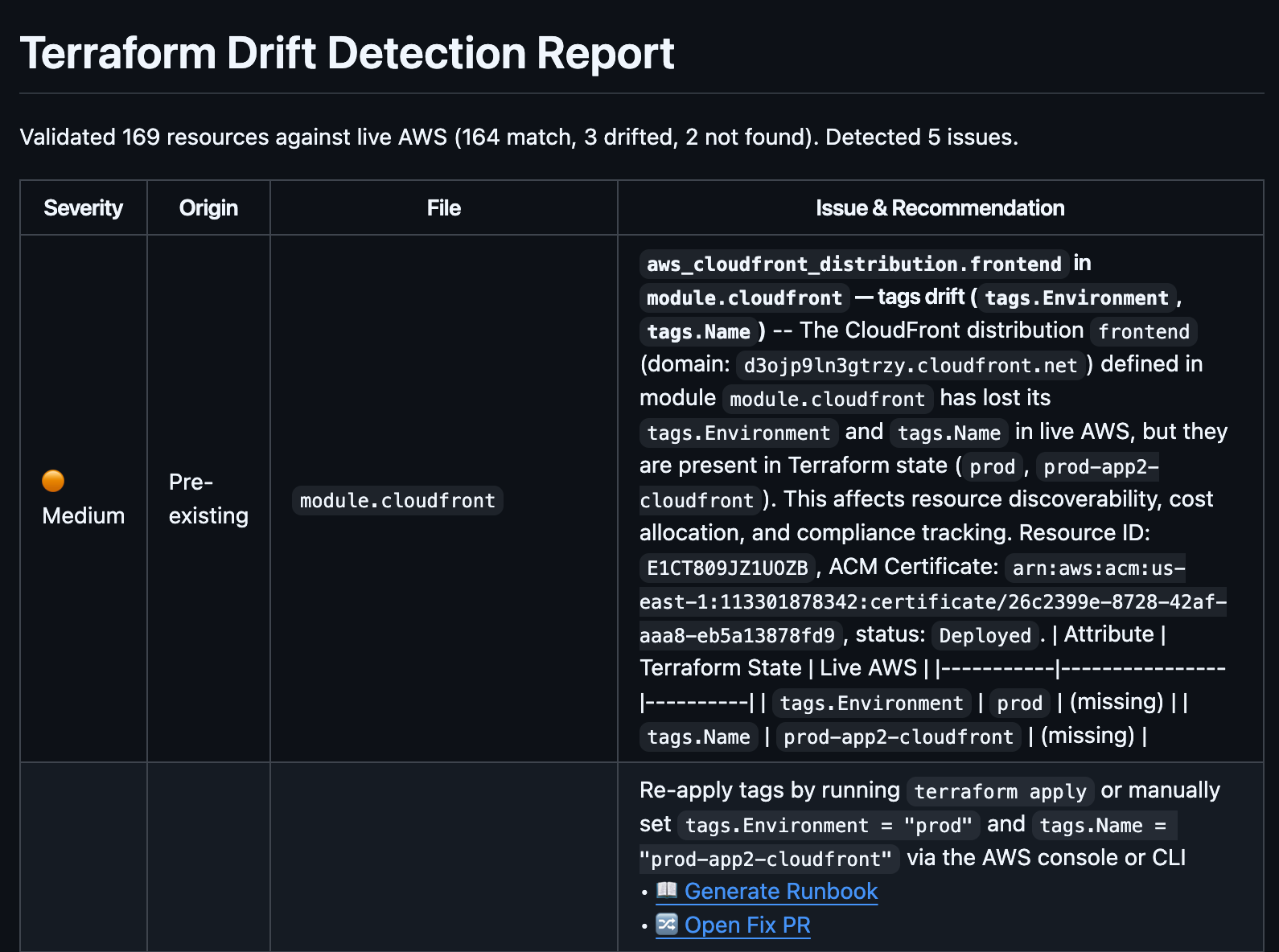Click module.cloudfront in the File column
This screenshot has width=1279, height=952.
point(397,501)
